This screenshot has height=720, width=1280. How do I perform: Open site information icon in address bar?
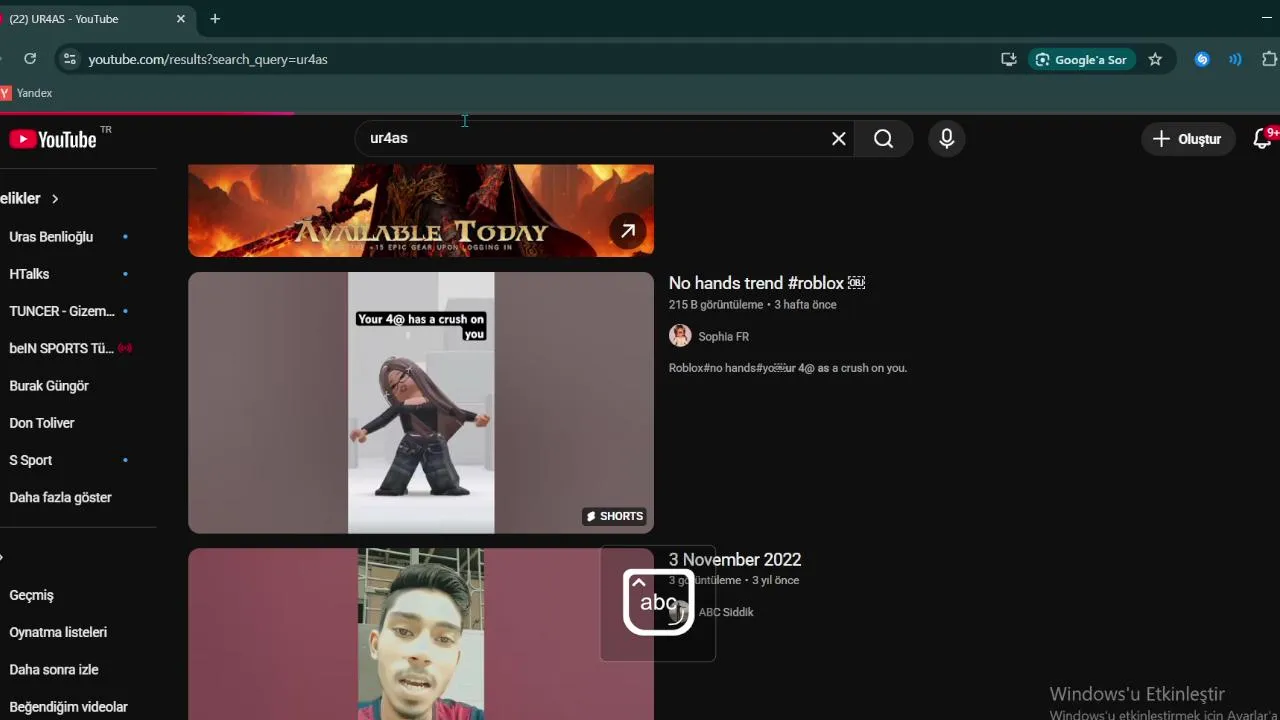click(68, 59)
